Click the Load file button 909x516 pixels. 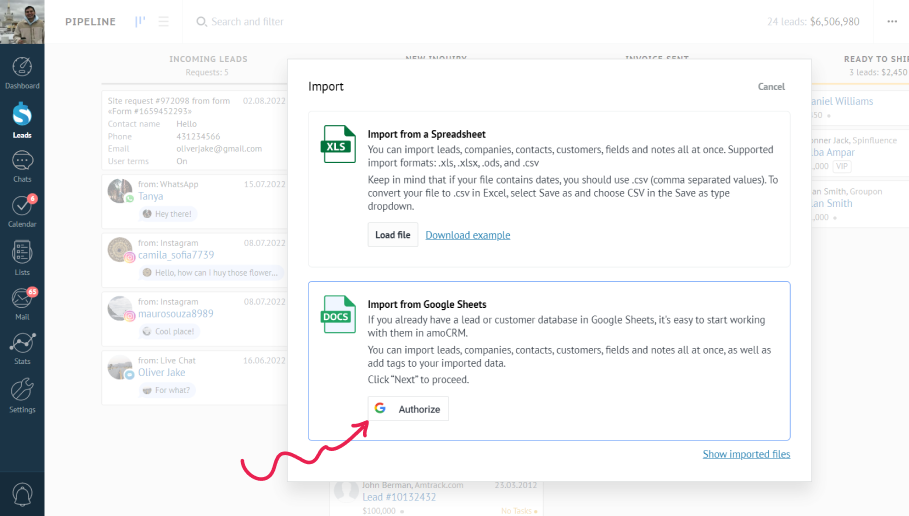(392, 235)
